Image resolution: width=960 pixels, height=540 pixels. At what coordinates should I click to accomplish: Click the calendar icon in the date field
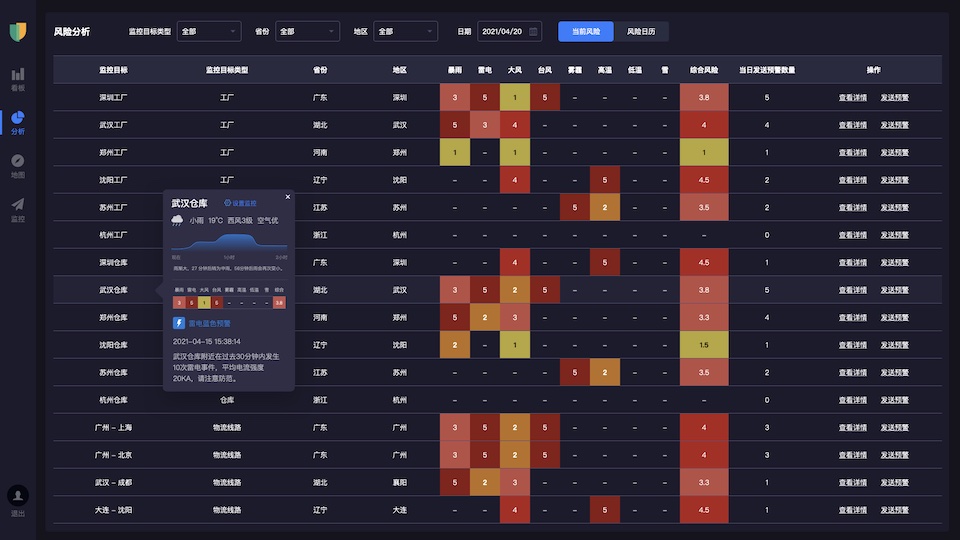[x=533, y=31]
